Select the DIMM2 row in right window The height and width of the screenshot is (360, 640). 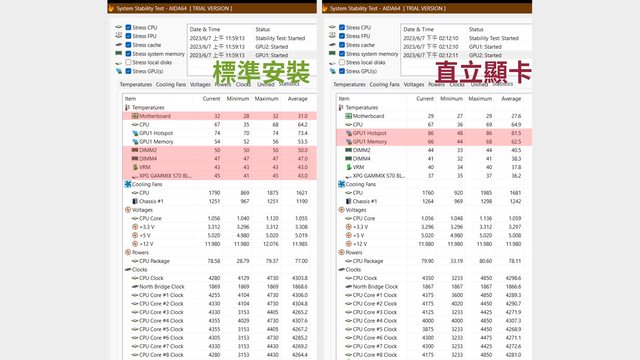434,150
